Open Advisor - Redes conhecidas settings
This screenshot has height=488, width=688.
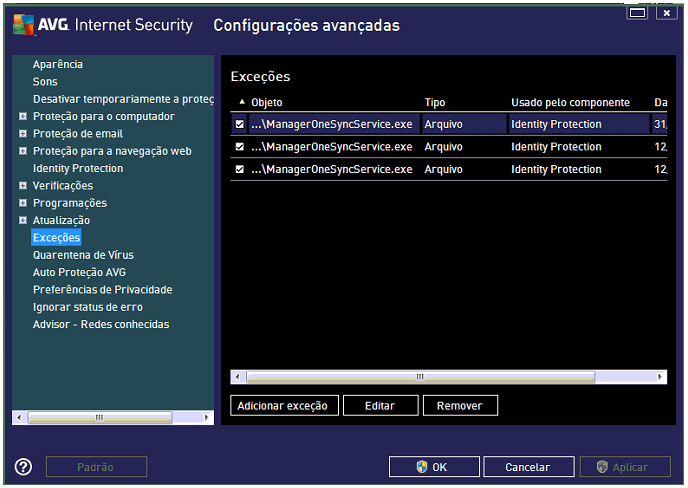click(101, 324)
